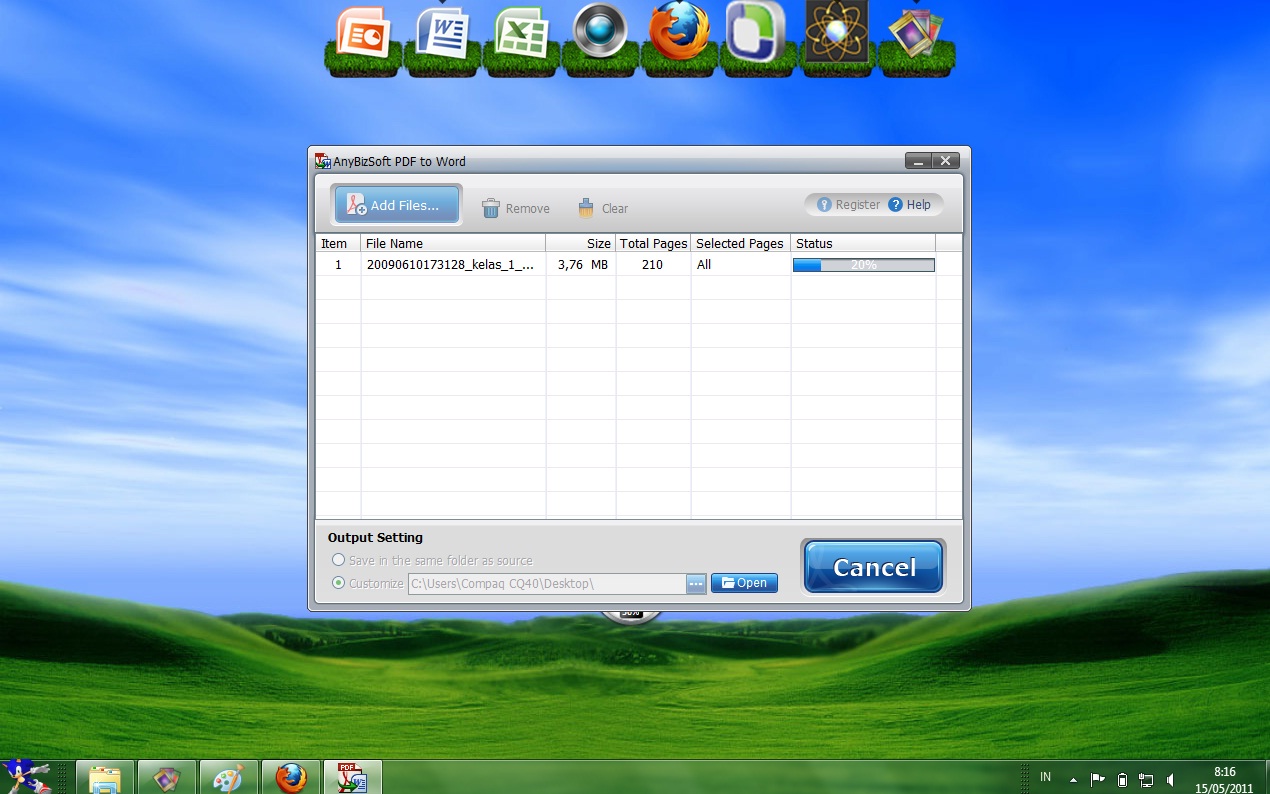Viewport: 1270px width, 794px height.
Task: Open Microsoft Word from the dock
Action: pyautogui.click(x=443, y=32)
